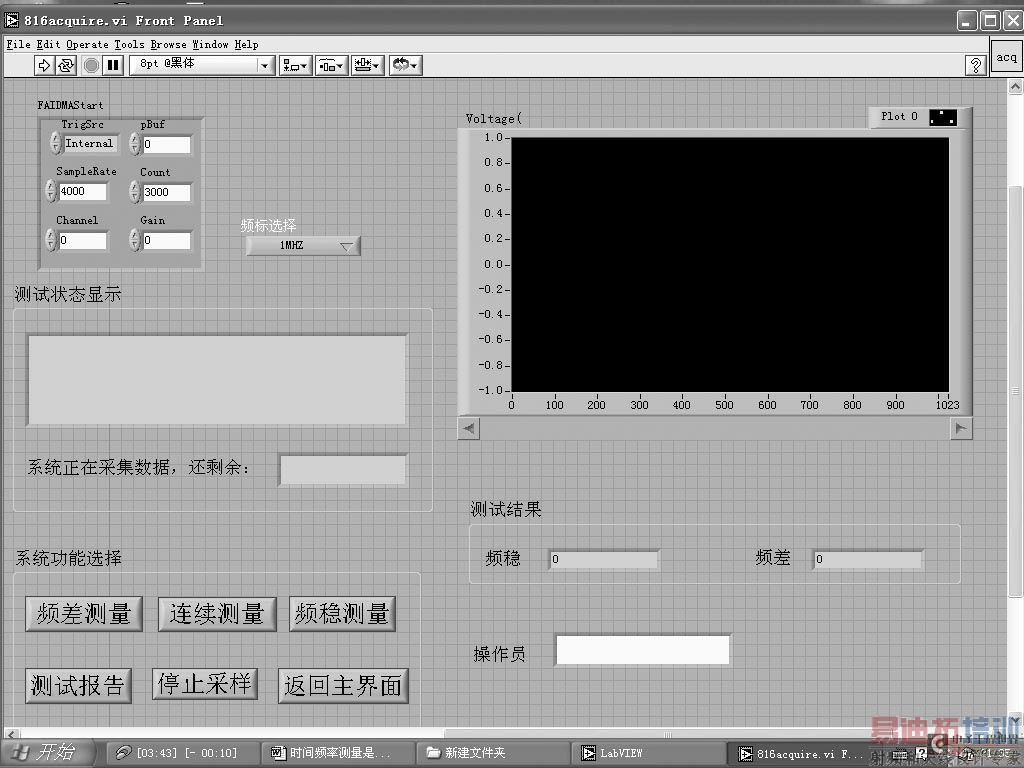The width and height of the screenshot is (1024, 768).
Task: Open the Tools menu
Action: [129, 44]
